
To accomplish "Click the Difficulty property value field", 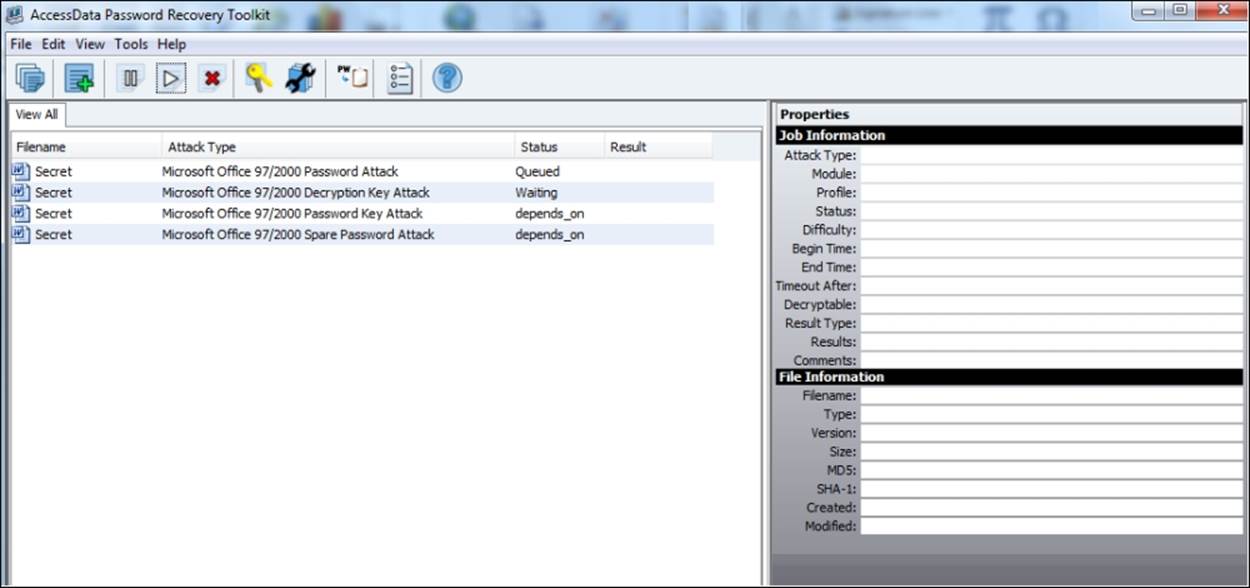I will tap(1052, 230).
